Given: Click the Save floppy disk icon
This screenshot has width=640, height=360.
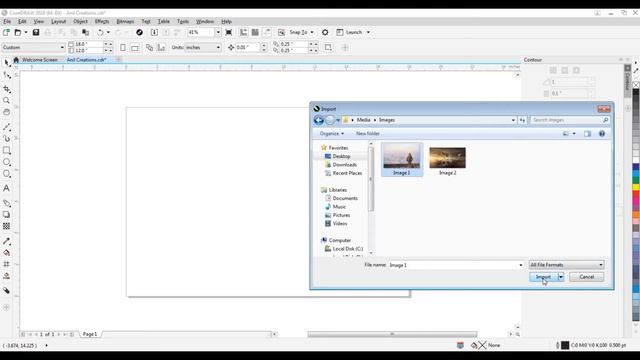Looking at the screenshot, I should (36, 32).
